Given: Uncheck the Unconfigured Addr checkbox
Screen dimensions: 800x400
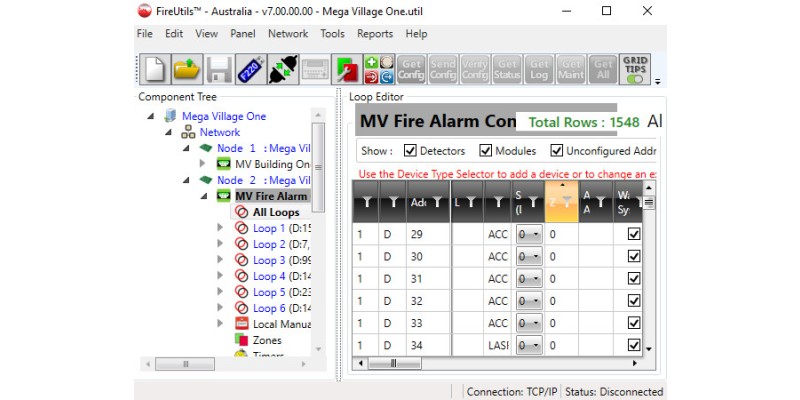Looking at the screenshot, I should click(x=557, y=151).
